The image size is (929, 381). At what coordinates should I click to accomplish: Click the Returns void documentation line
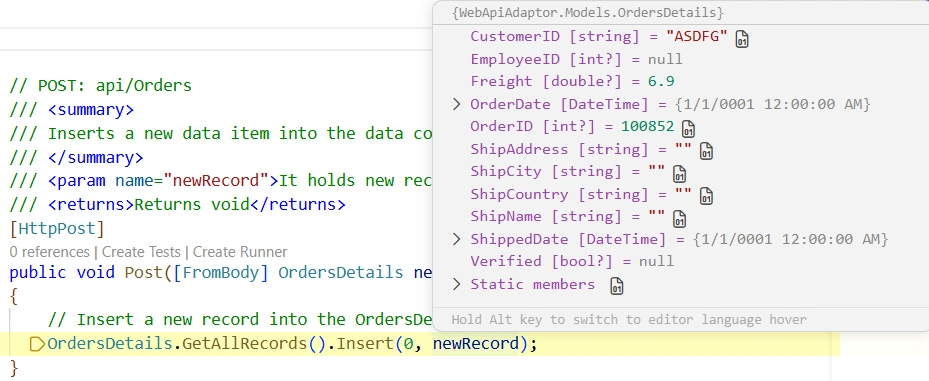[177, 205]
